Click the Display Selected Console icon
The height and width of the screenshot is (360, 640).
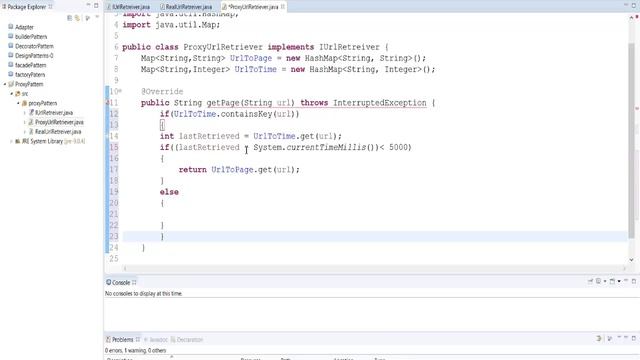(598, 281)
